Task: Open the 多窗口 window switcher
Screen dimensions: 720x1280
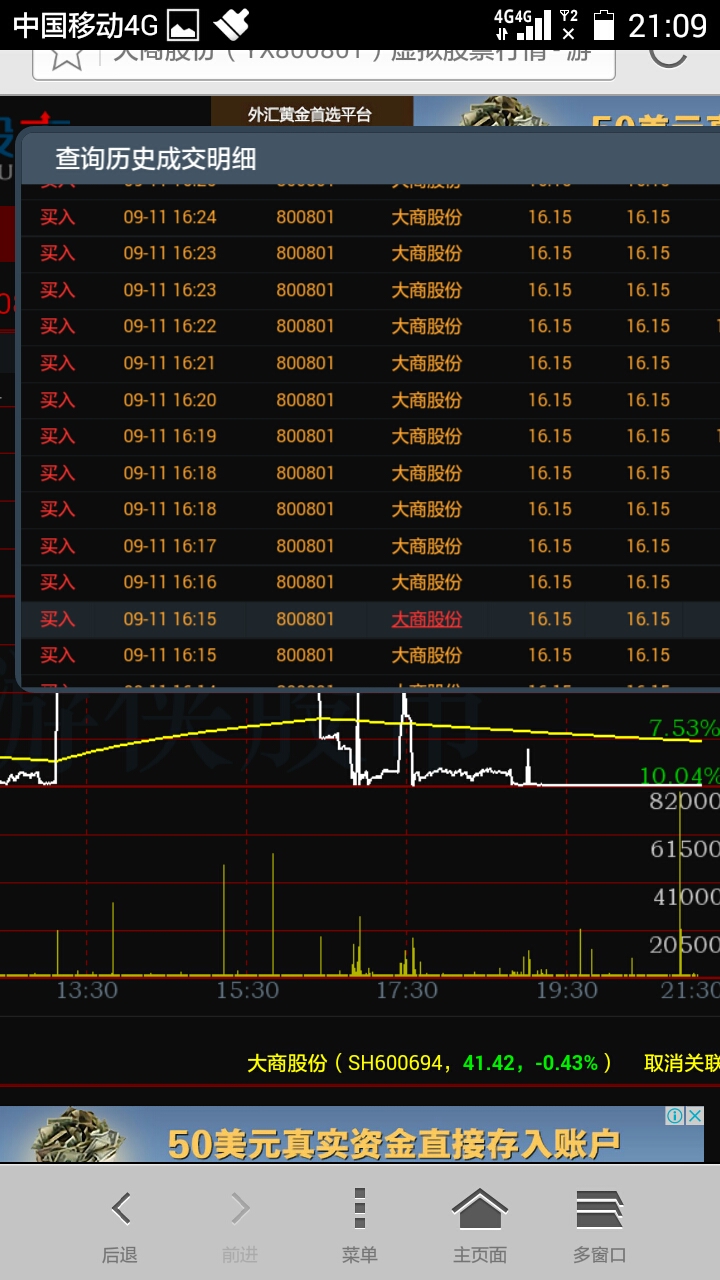Action: tap(600, 1225)
